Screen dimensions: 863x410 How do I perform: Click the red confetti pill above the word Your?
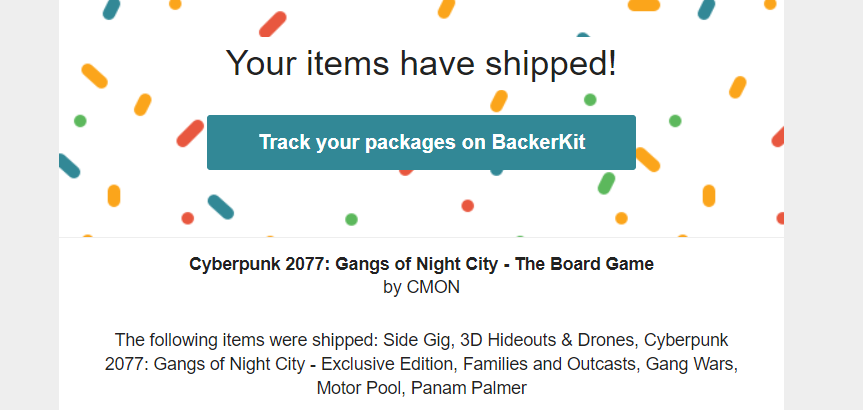click(x=272, y=24)
